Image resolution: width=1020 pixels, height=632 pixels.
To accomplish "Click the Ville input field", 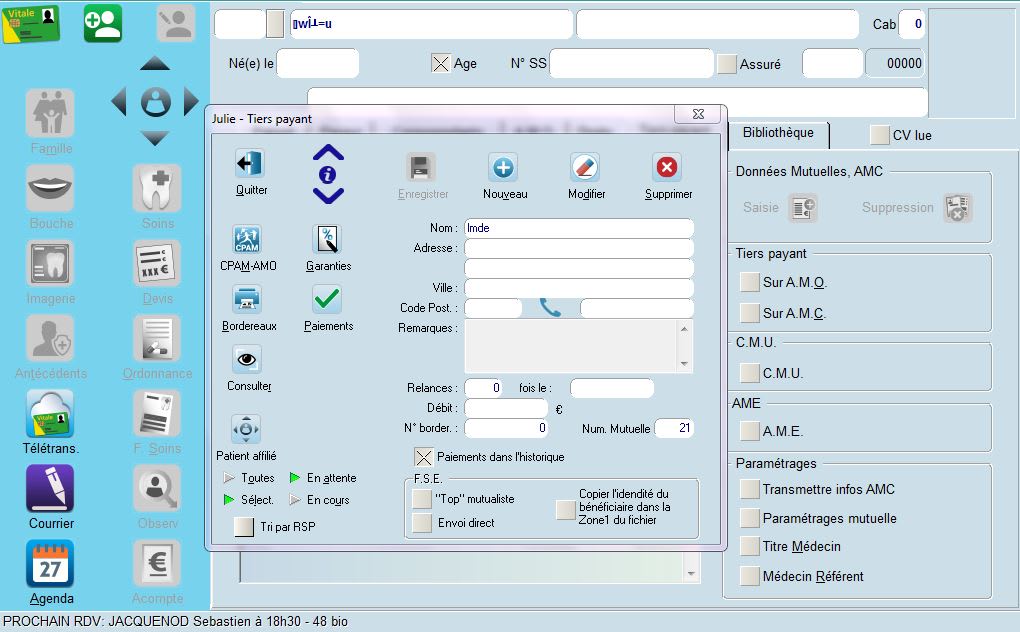I will 578,288.
